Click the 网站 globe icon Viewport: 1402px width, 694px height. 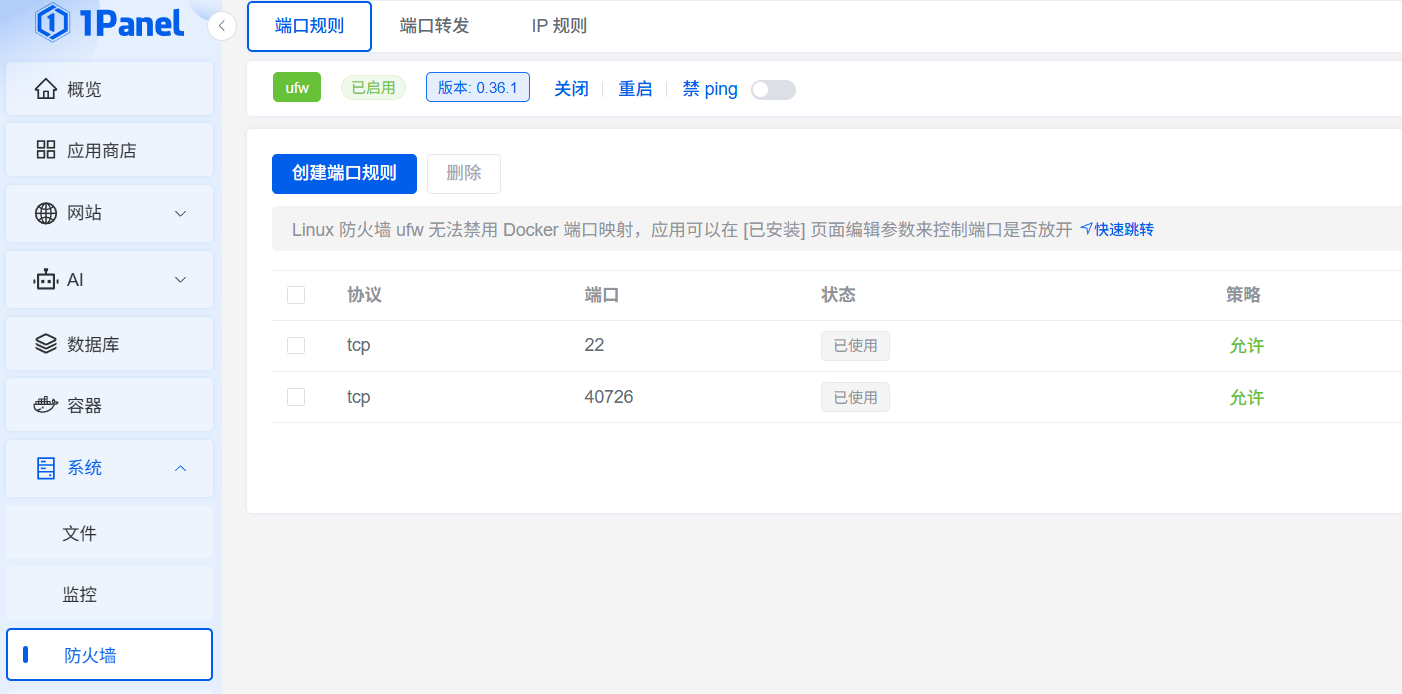(x=44, y=213)
